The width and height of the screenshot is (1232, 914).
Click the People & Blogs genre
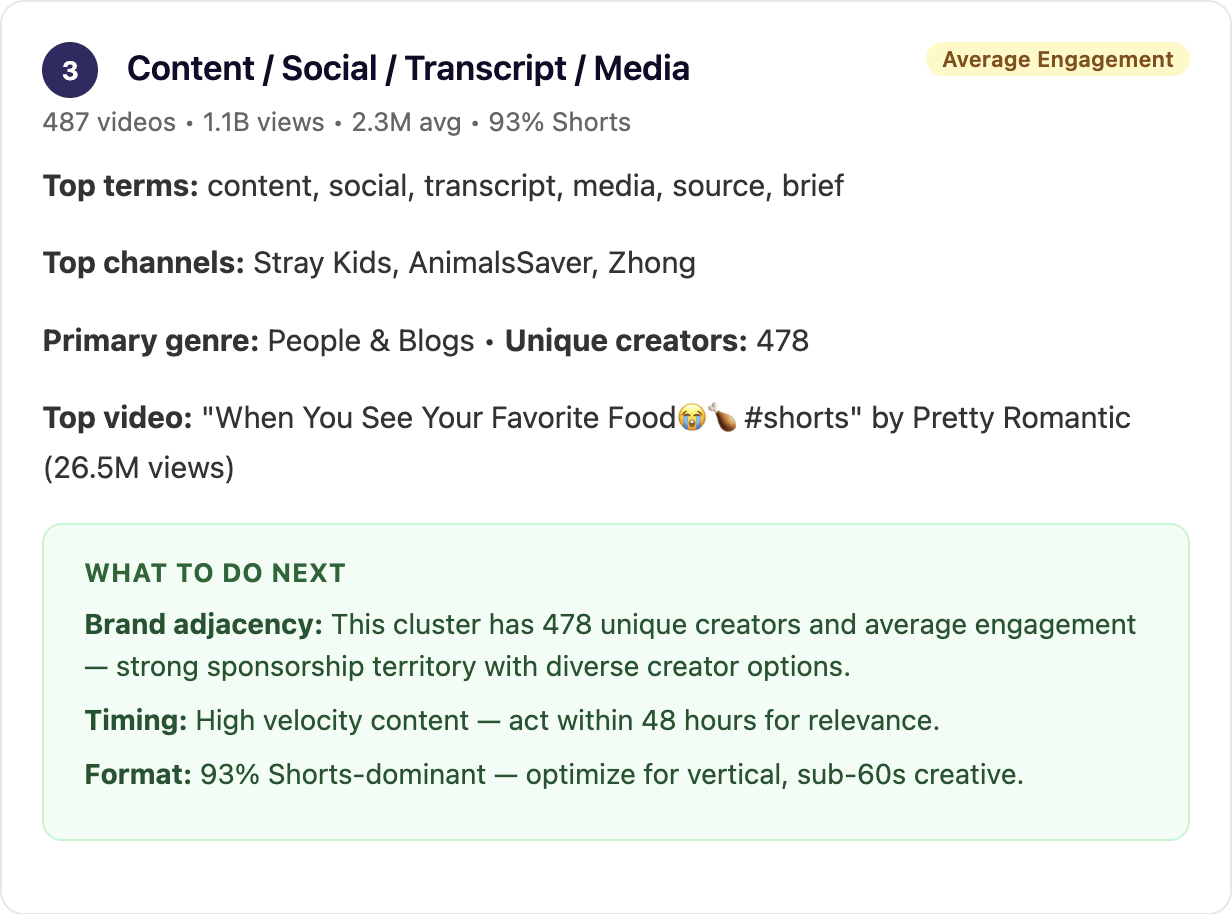pos(371,341)
